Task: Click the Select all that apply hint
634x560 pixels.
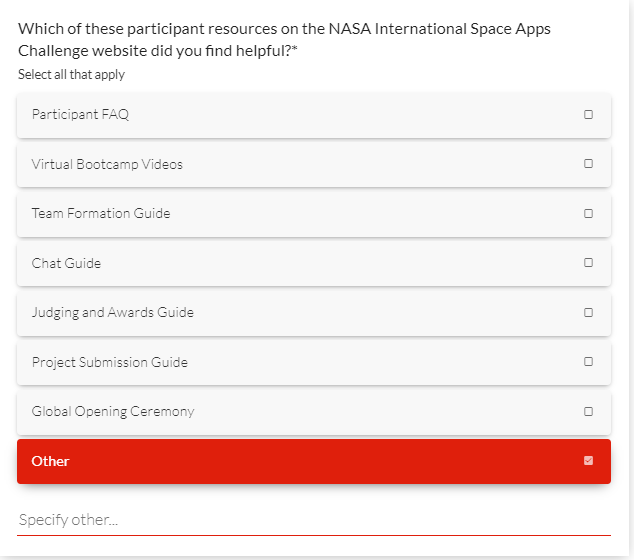Action: 71,75
